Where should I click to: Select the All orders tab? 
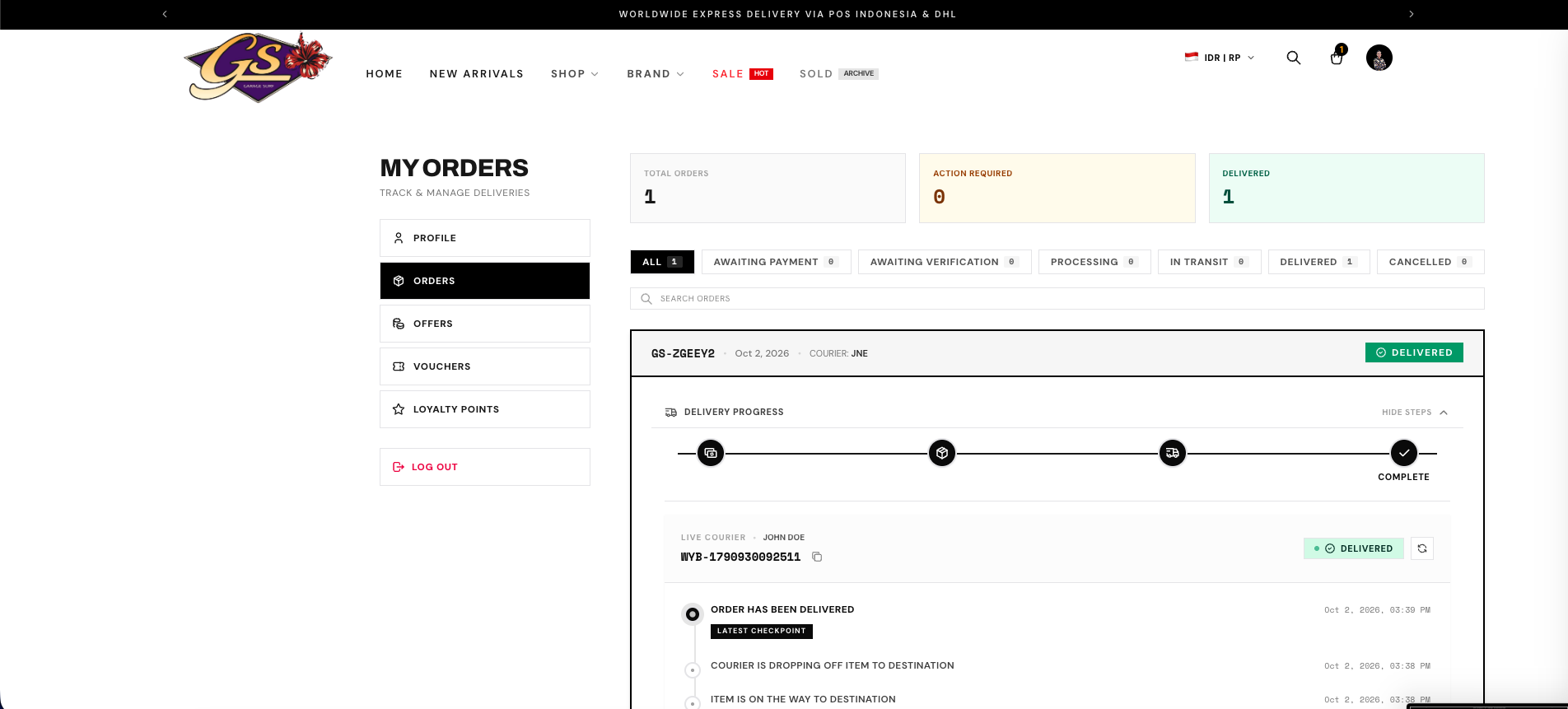coord(662,262)
